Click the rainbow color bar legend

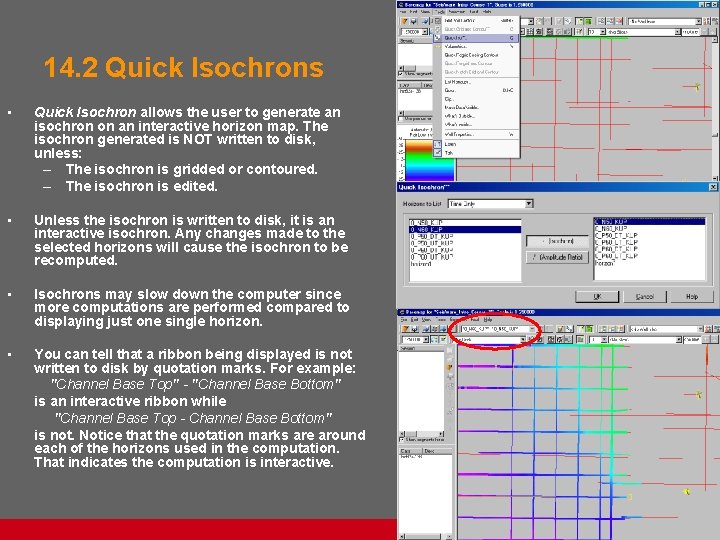pyautogui.click(x=429, y=160)
